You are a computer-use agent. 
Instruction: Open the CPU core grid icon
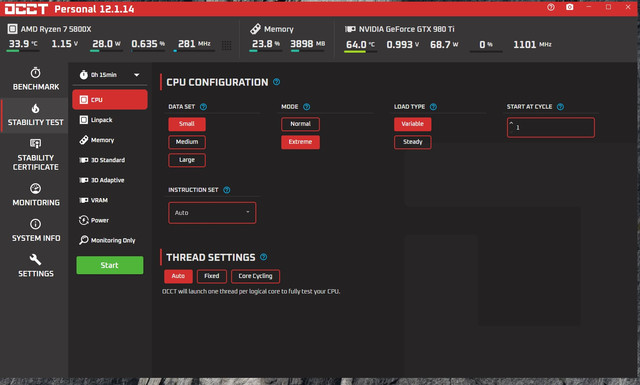(x=227, y=45)
